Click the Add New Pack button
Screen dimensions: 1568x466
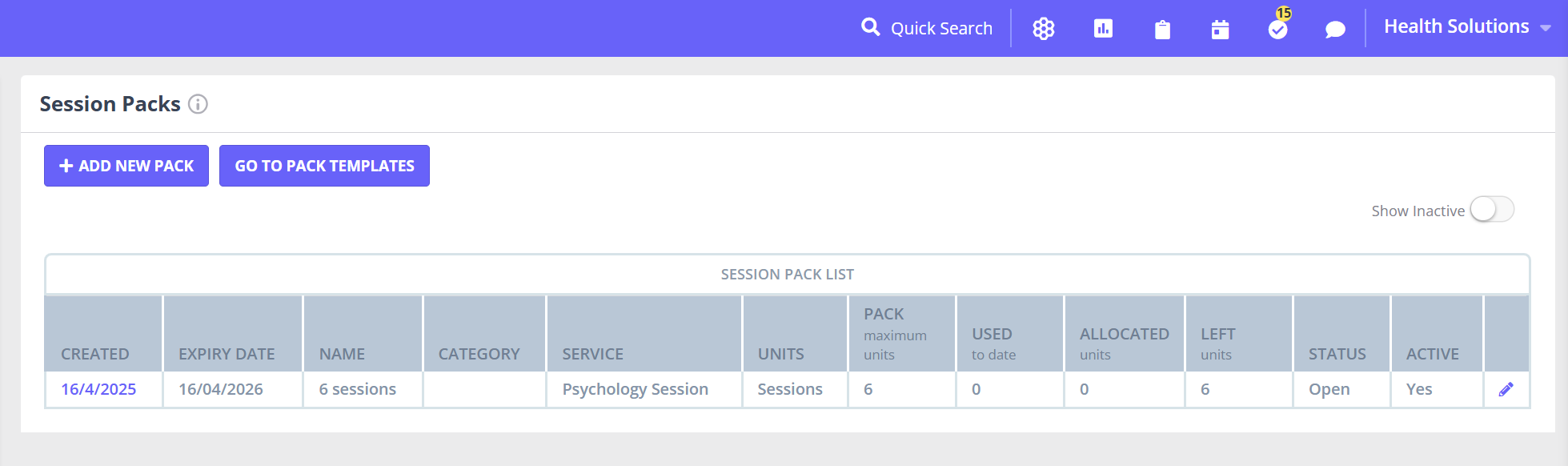click(126, 166)
